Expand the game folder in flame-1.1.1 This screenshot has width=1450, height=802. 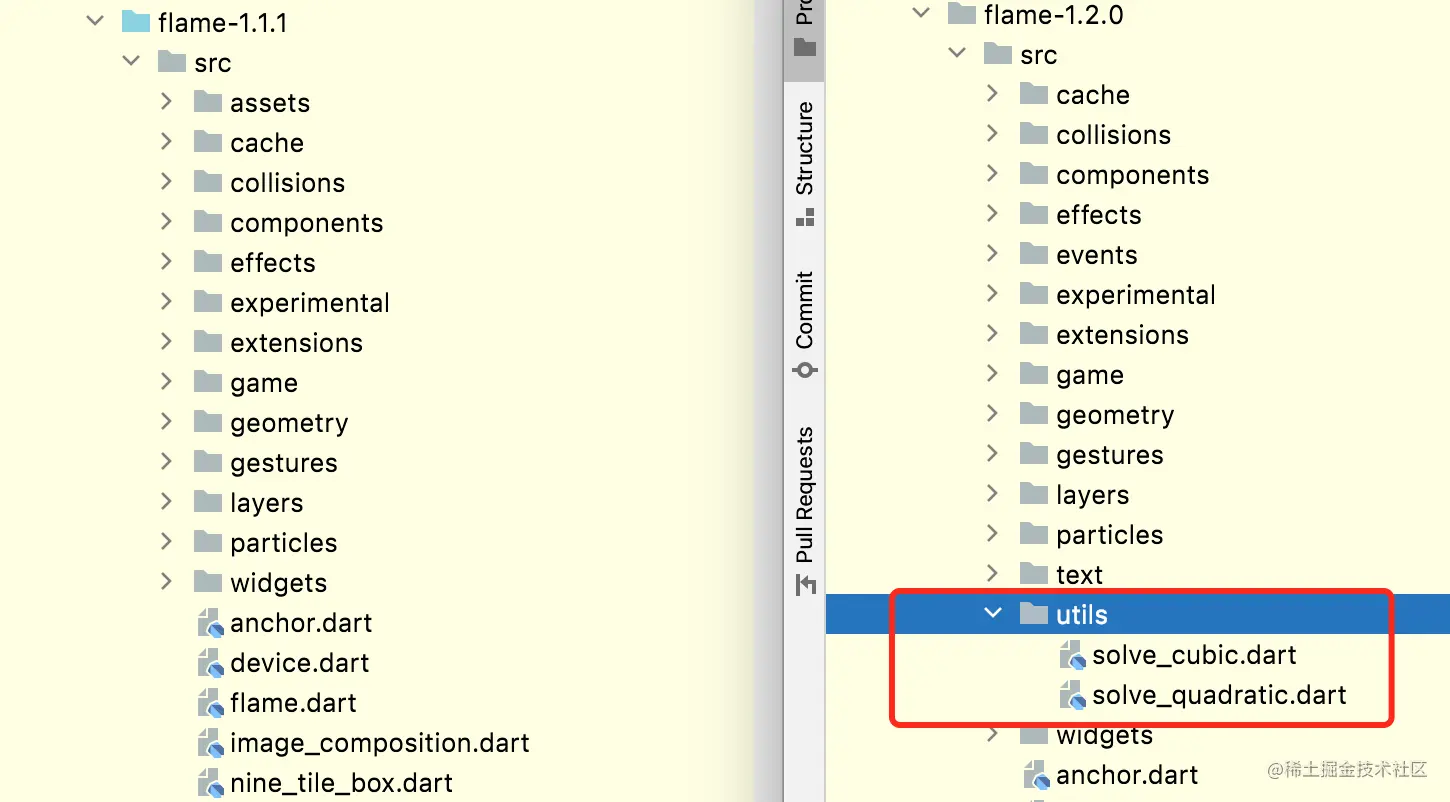(x=166, y=381)
